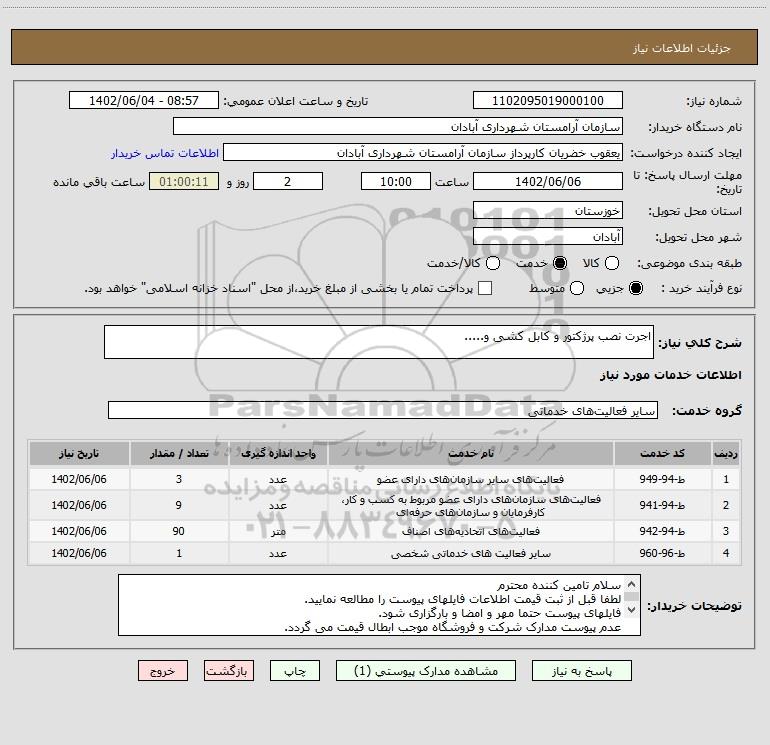Viewport: 770px width, 745px height.
Task: Click the deadline hour field 10:00
Action: pyautogui.click(x=396, y=181)
